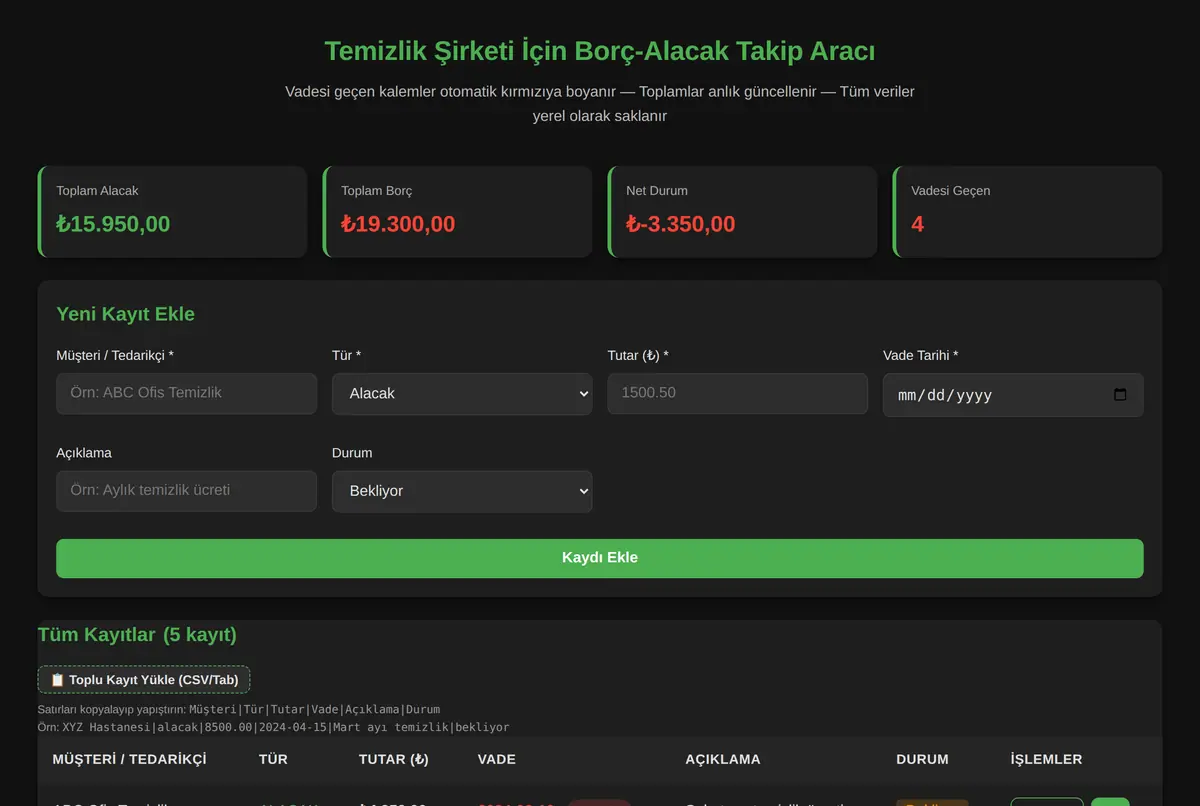Click the İŞLEMLER column header
The width and height of the screenshot is (1200, 806).
point(1046,759)
